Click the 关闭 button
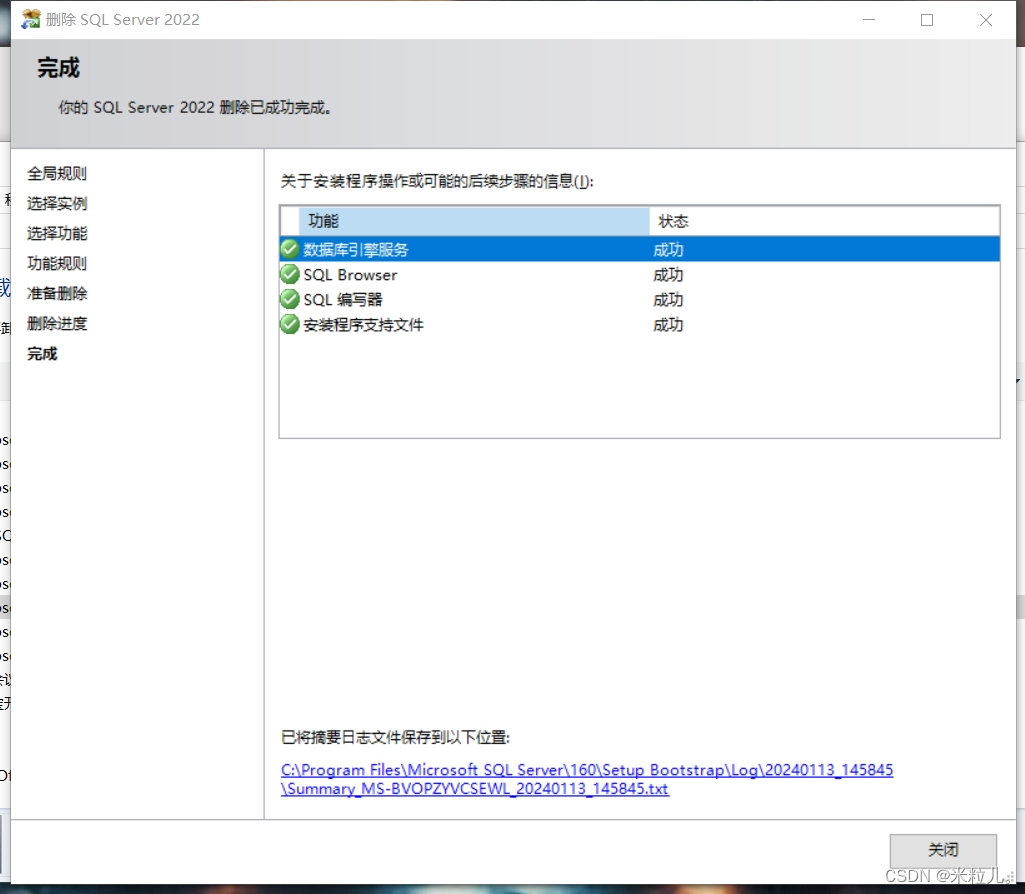Image resolution: width=1025 pixels, height=894 pixels. click(943, 850)
